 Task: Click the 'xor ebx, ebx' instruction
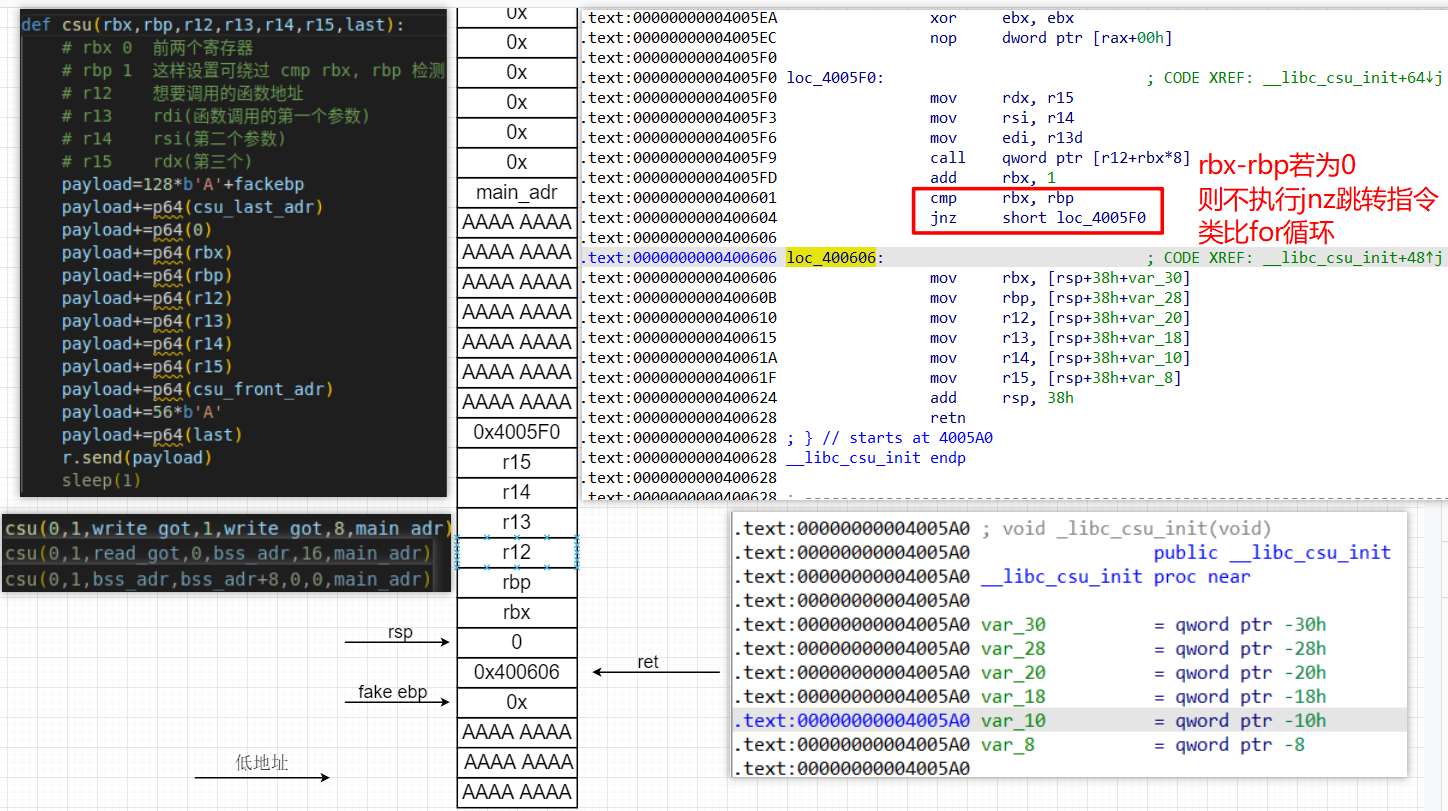click(1002, 18)
